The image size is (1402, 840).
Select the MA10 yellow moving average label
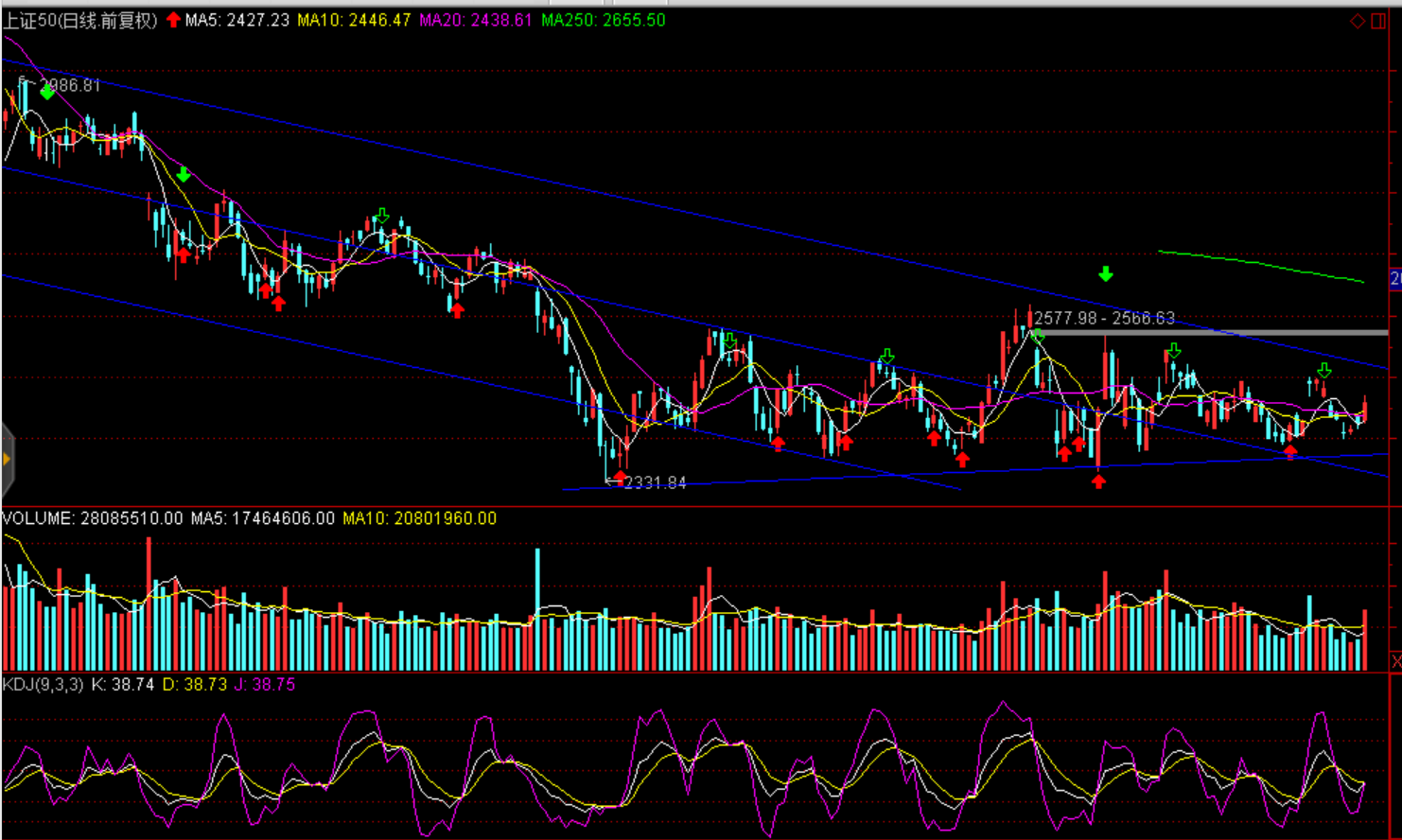point(354,20)
